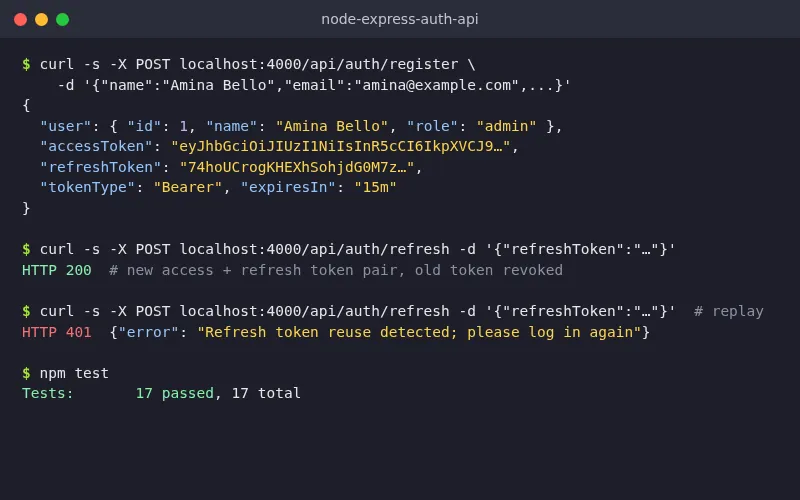Click the "admin" role value
Screen dimensions: 800x500
(x=506, y=126)
